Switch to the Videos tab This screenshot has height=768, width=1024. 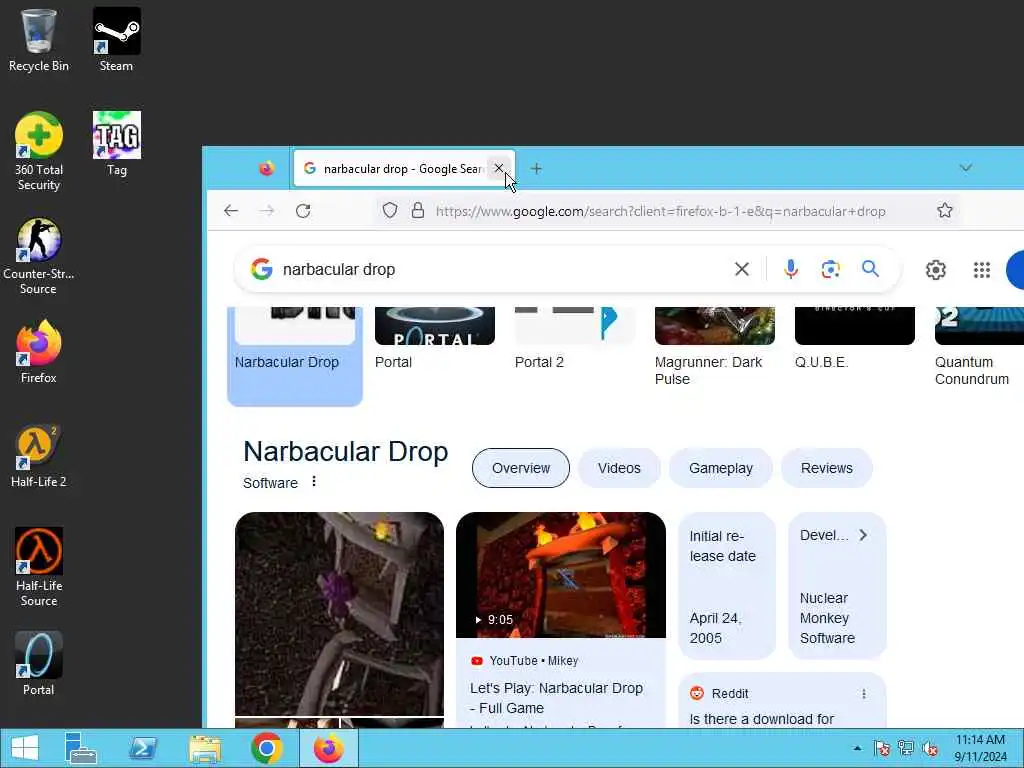(619, 468)
